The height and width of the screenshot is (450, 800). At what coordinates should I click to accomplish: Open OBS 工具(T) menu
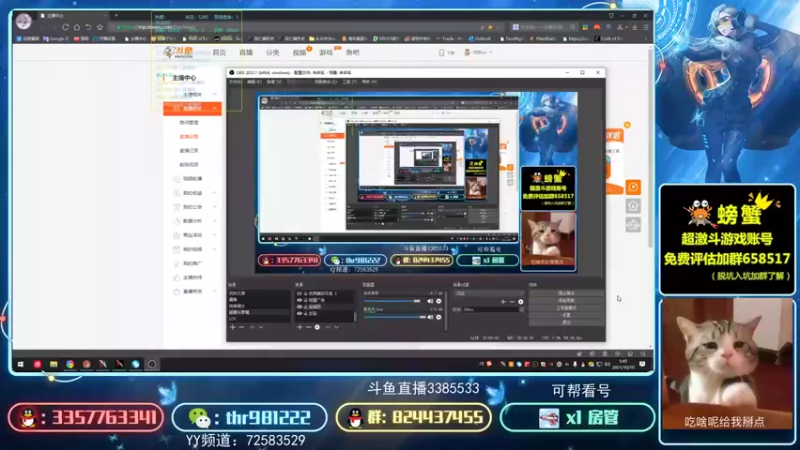pyautogui.click(x=349, y=82)
